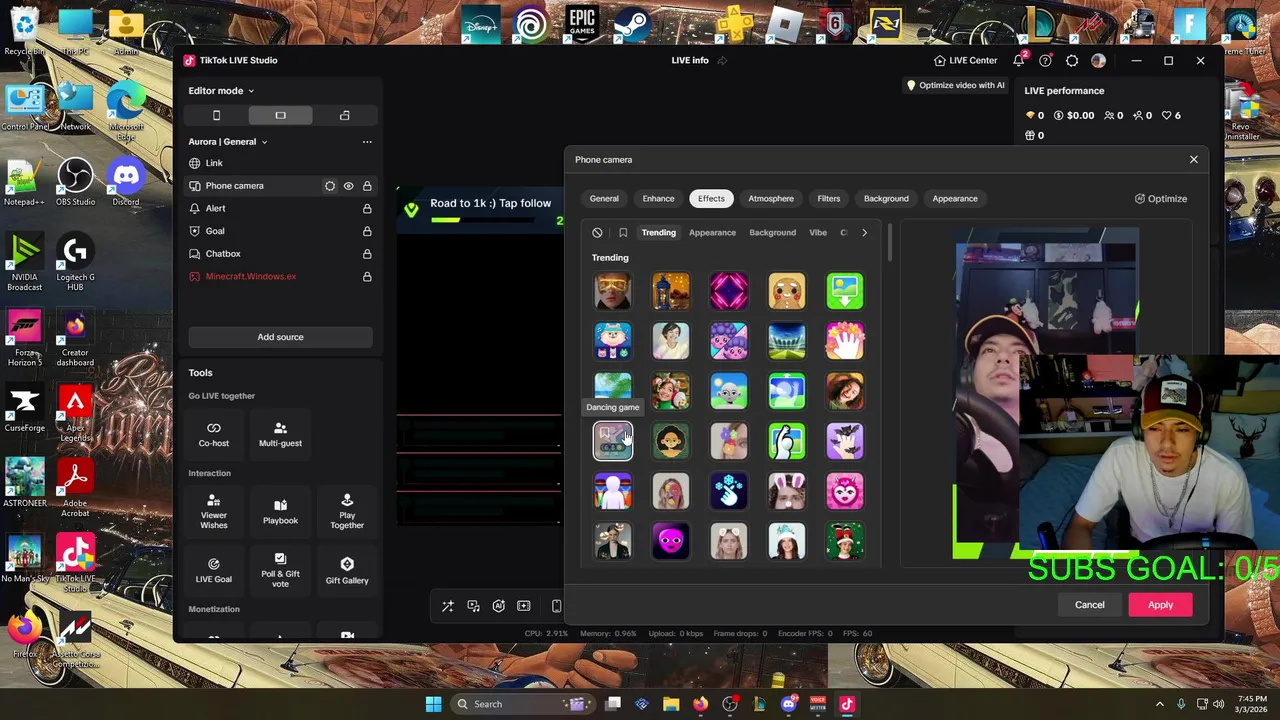This screenshot has height=720, width=1280.
Task: Click the no-effect circle slash icon
Action: (x=597, y=232)
